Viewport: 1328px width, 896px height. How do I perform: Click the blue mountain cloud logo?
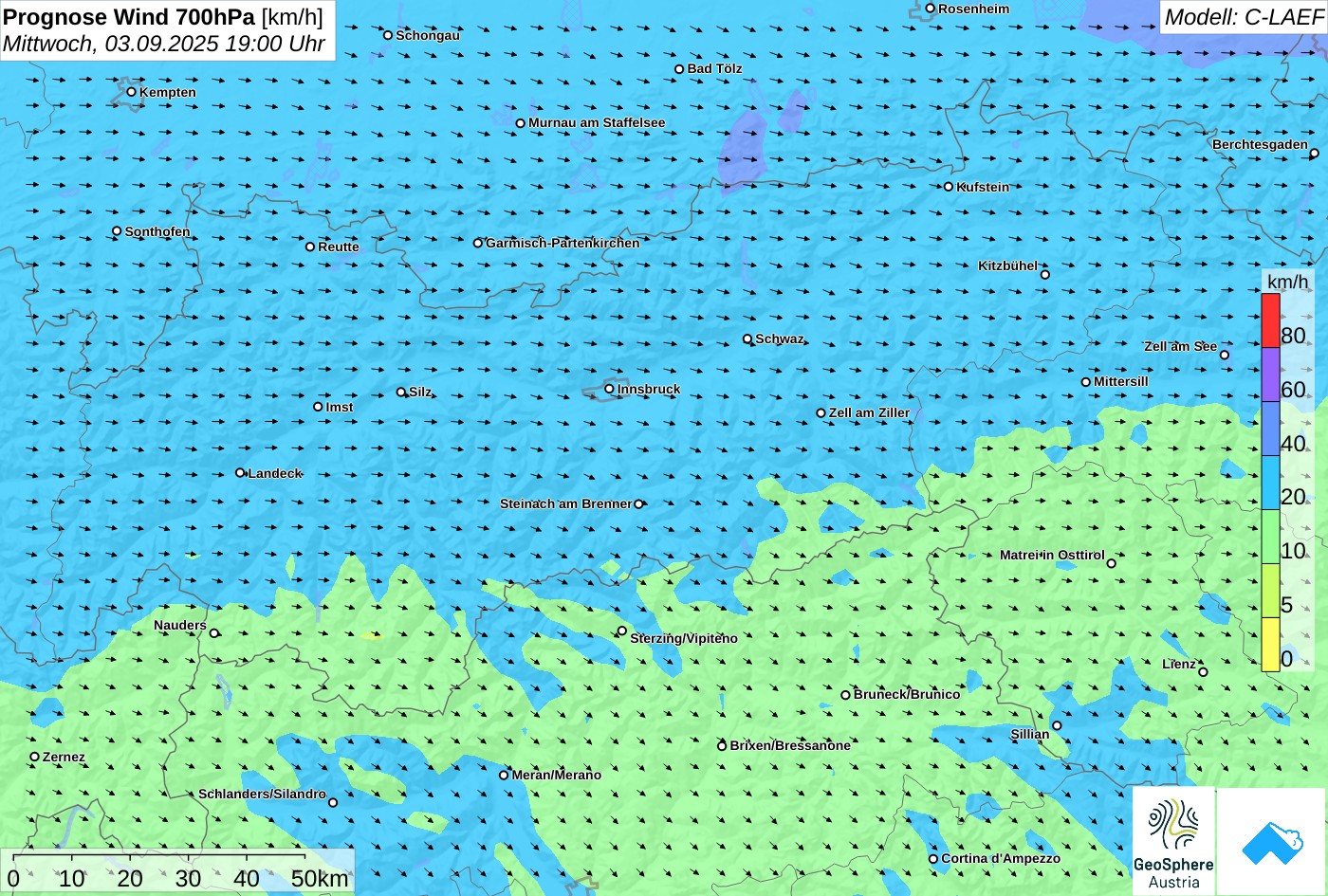pos(1272,842)
